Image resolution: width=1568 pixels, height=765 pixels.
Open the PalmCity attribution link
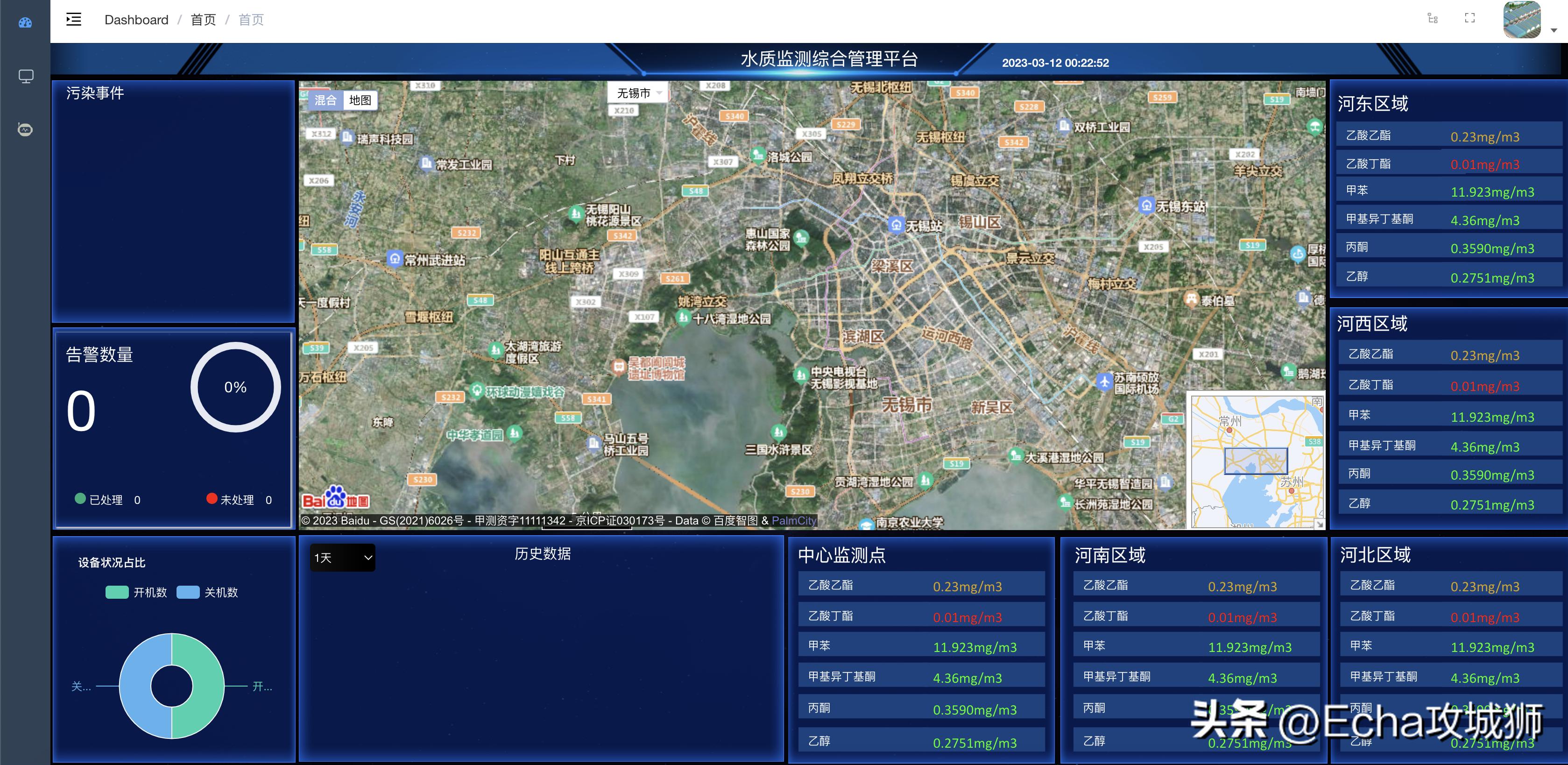[793, 520]
